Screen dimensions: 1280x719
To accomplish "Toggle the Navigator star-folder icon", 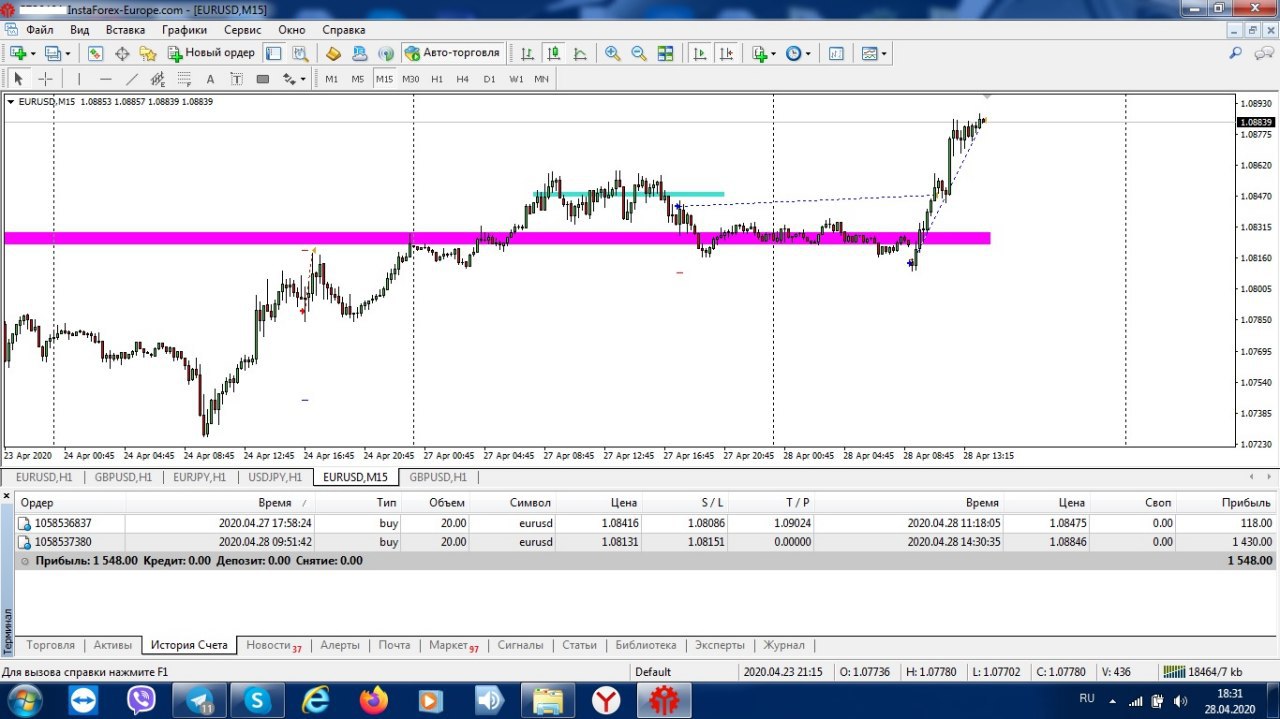I will point(148,53).
